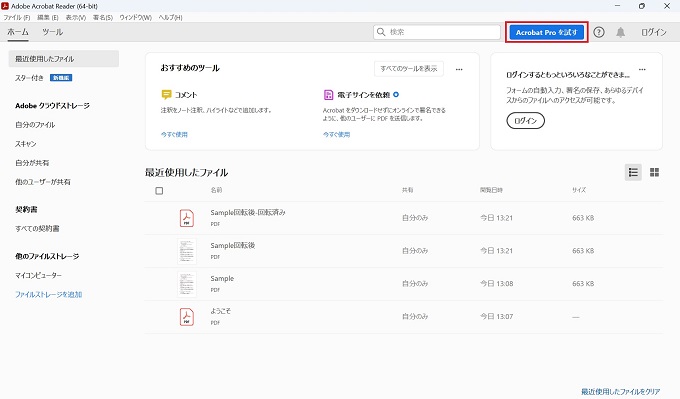Screen dimensions: 680x399
Task: Click 最近使用したファイルをクリア link
Action: click(x=621, y=392)
